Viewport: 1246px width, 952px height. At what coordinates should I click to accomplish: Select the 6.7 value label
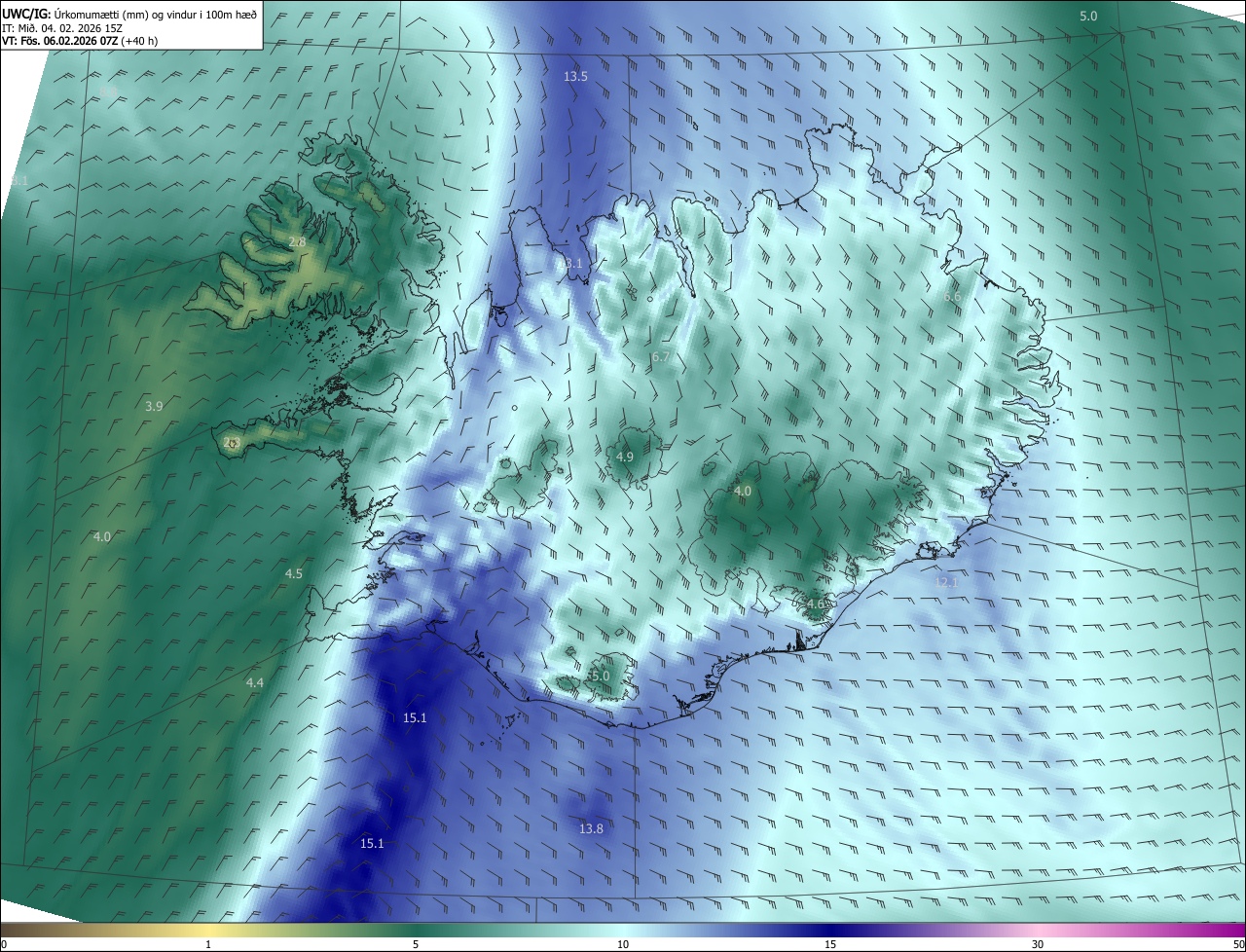click(x=661, y=357)
